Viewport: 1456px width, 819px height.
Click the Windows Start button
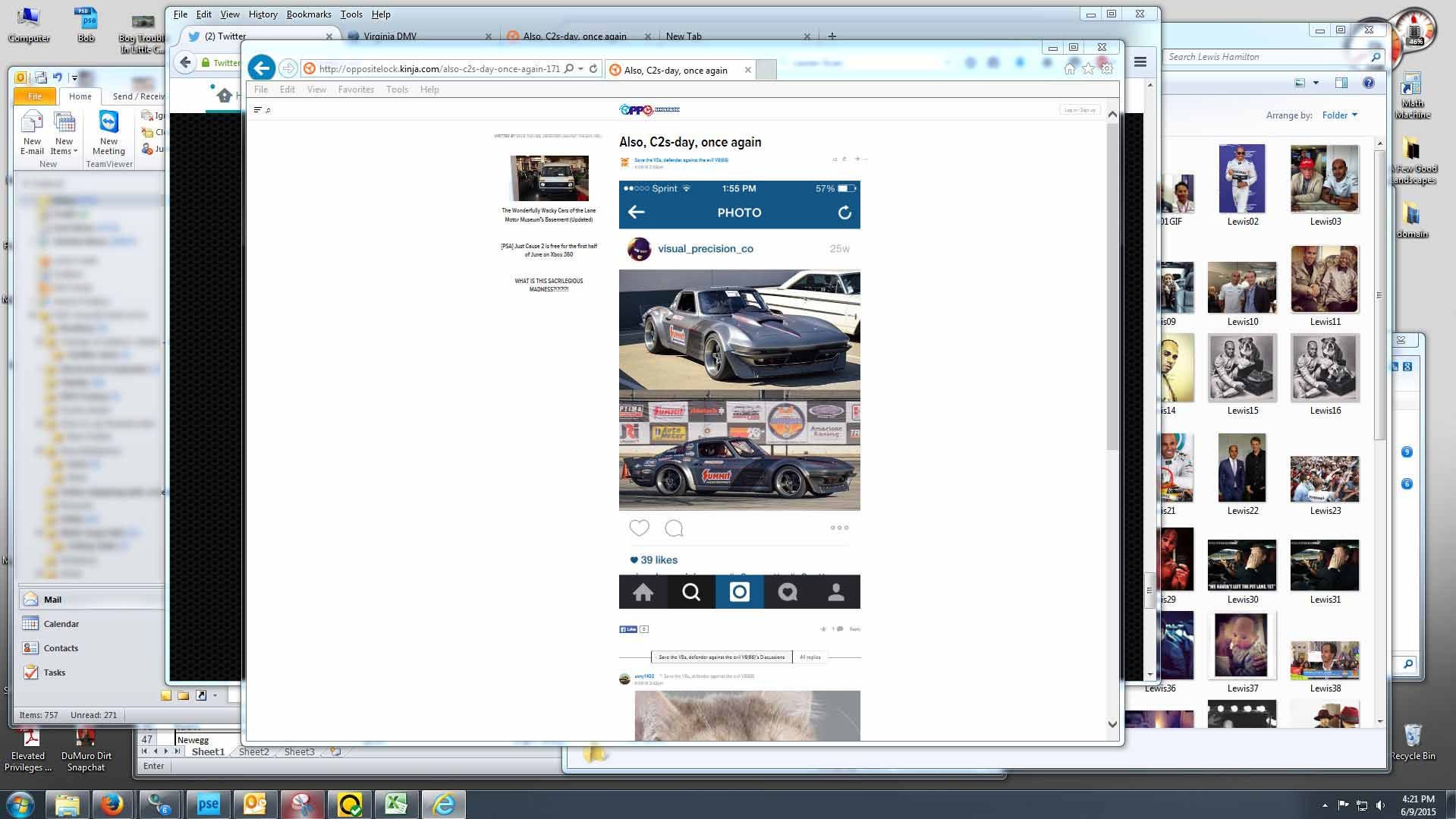20,804
